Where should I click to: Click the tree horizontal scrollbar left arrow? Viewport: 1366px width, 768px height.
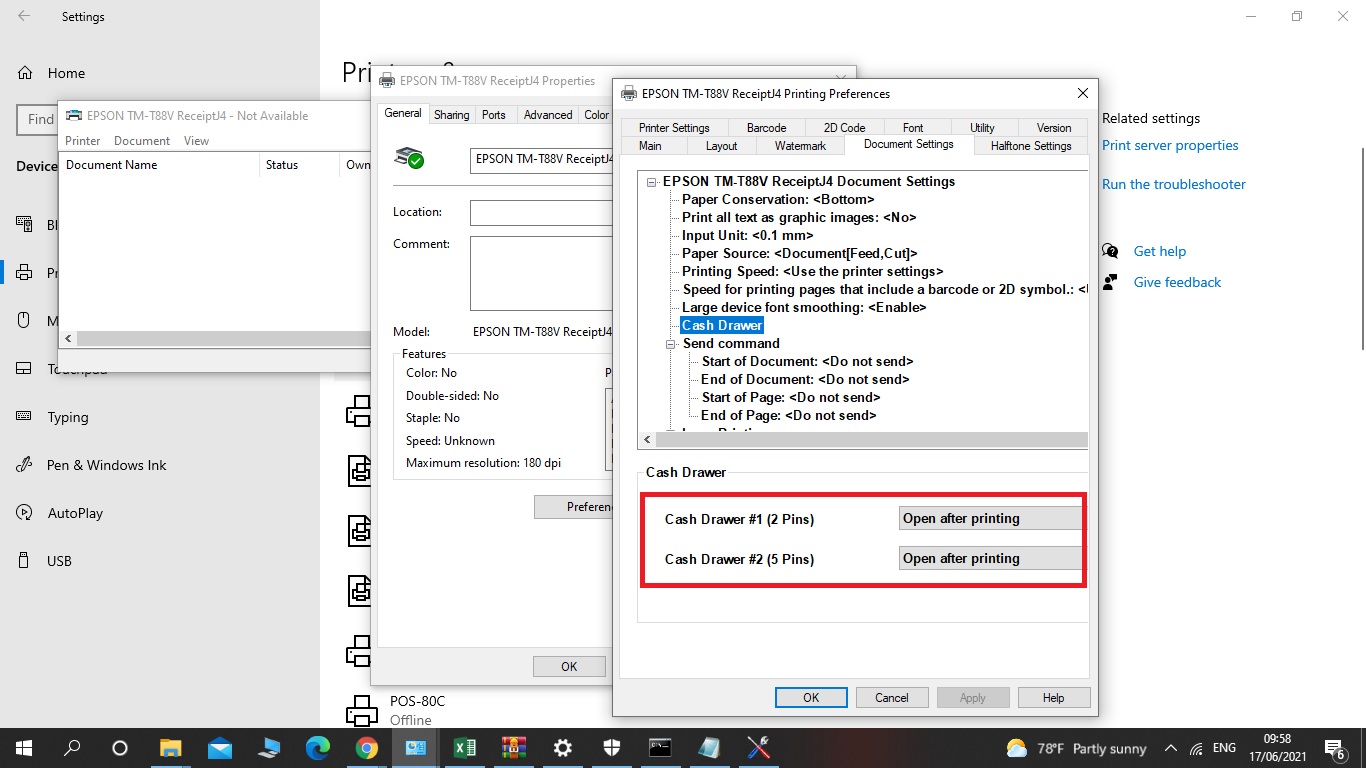pos(646,440)
